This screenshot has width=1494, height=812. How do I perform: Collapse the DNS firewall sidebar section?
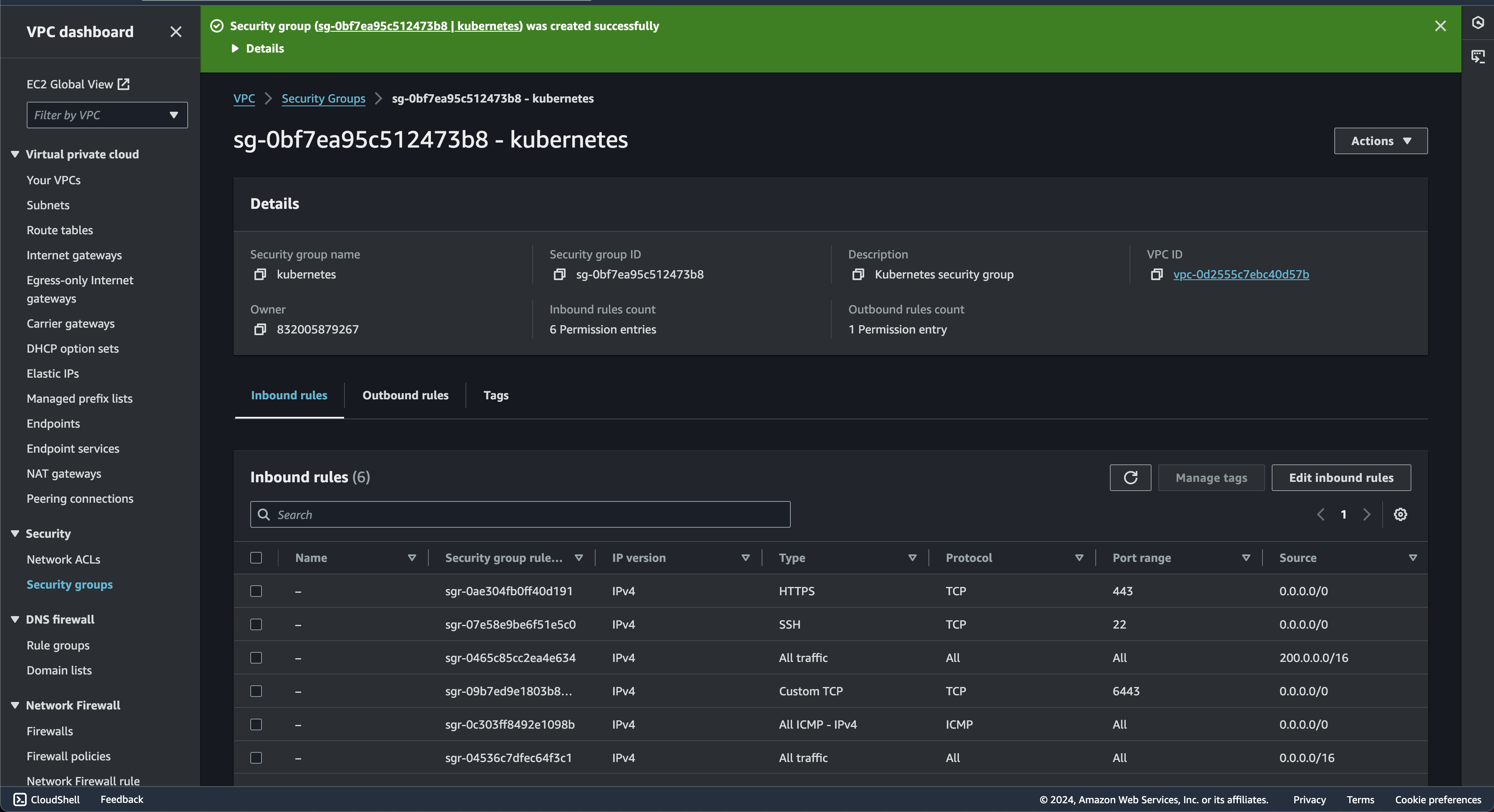coord(15,619)
